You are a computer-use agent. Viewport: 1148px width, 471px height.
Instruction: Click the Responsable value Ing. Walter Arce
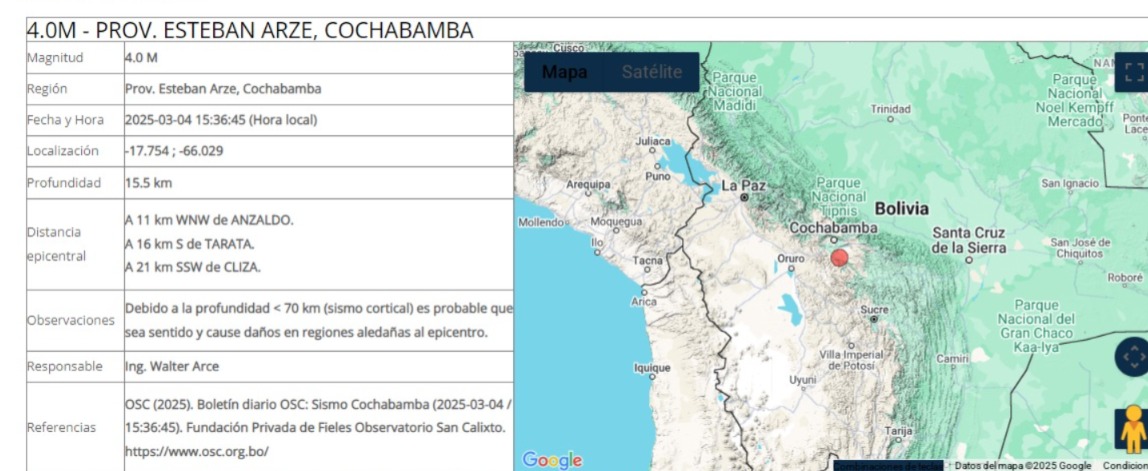tap(172, 366)
